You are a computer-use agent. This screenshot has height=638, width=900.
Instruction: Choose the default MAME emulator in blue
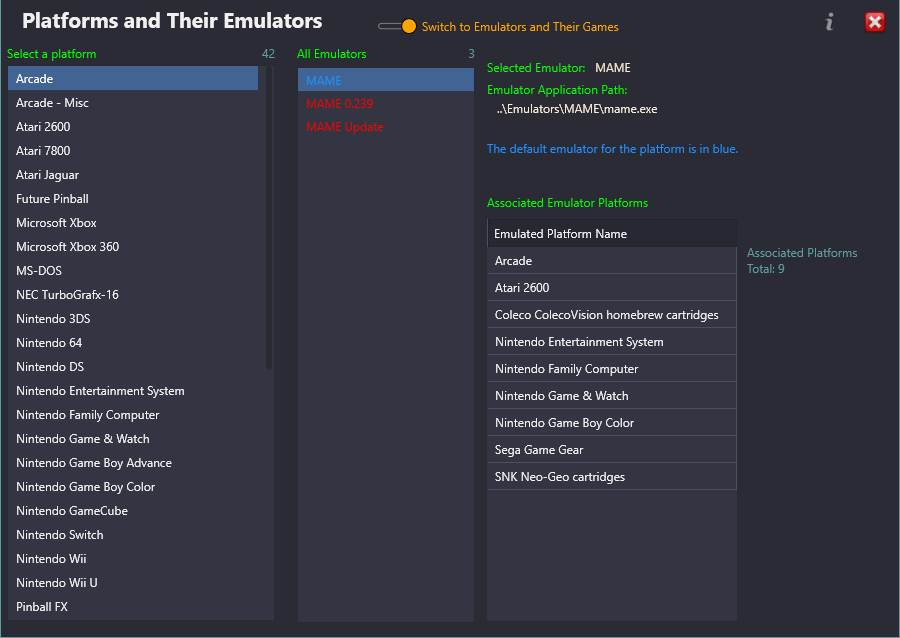click(x=386, y=80)
